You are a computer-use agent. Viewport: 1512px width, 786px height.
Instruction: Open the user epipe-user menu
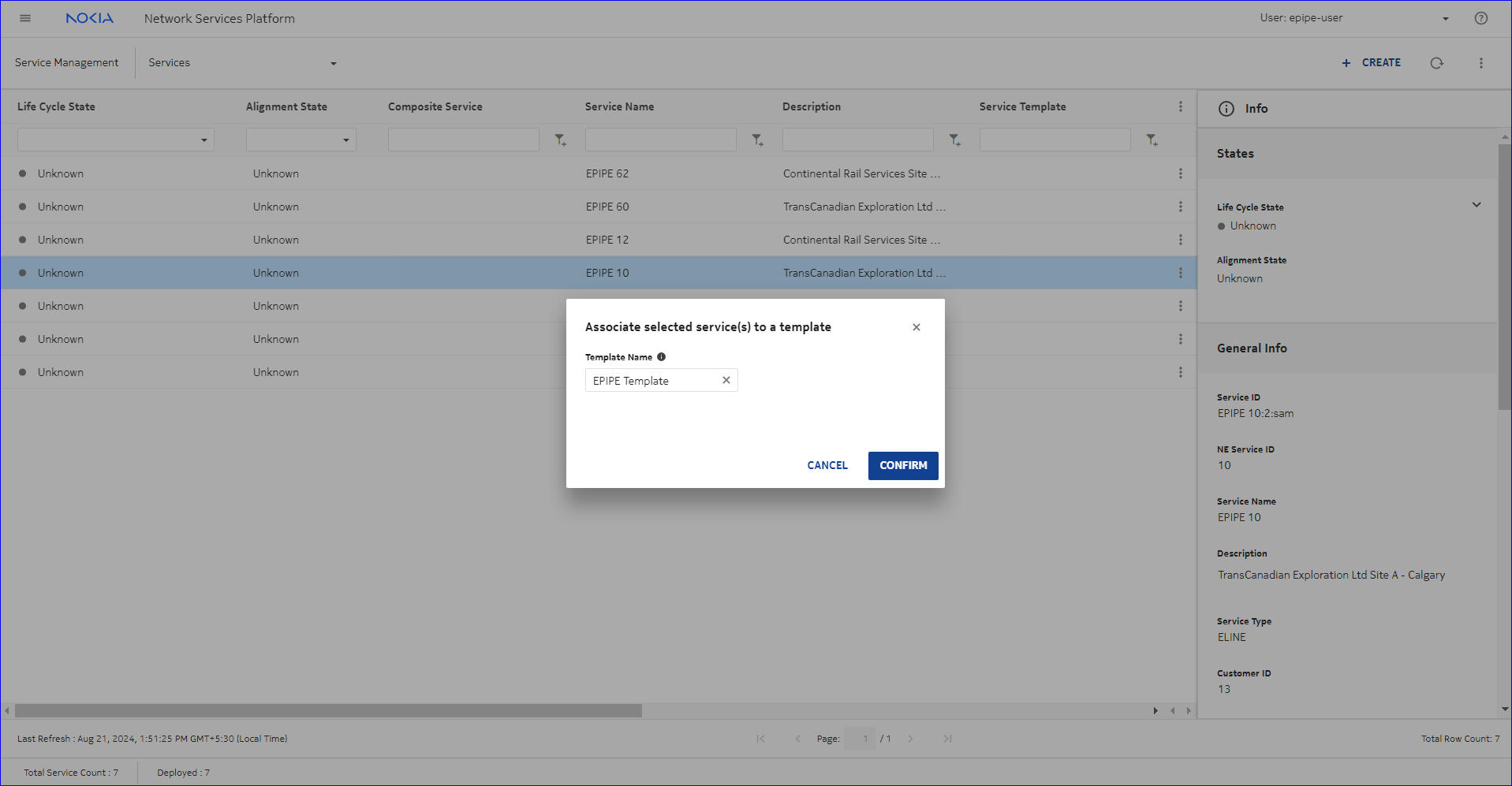click(x=1445, y=19)
